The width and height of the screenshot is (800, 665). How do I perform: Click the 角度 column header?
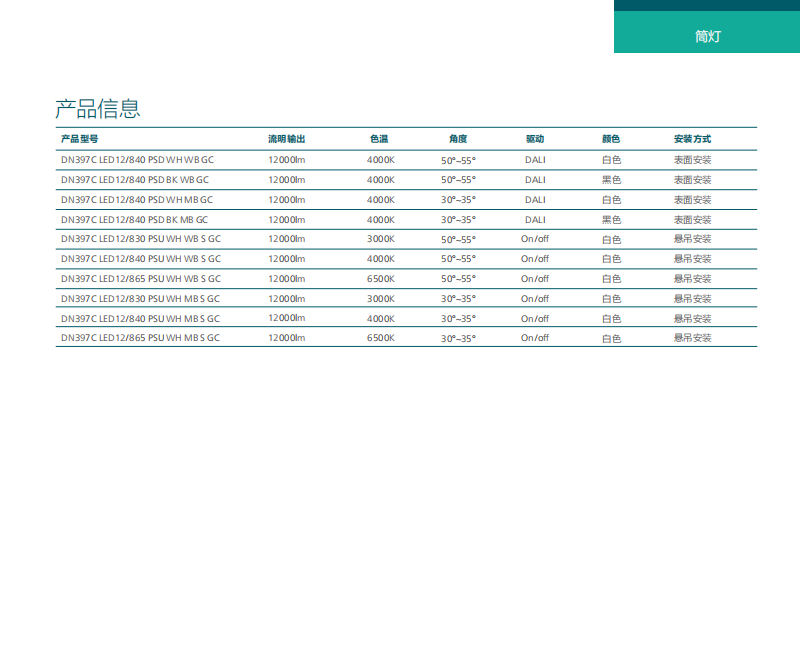[458, 139]
